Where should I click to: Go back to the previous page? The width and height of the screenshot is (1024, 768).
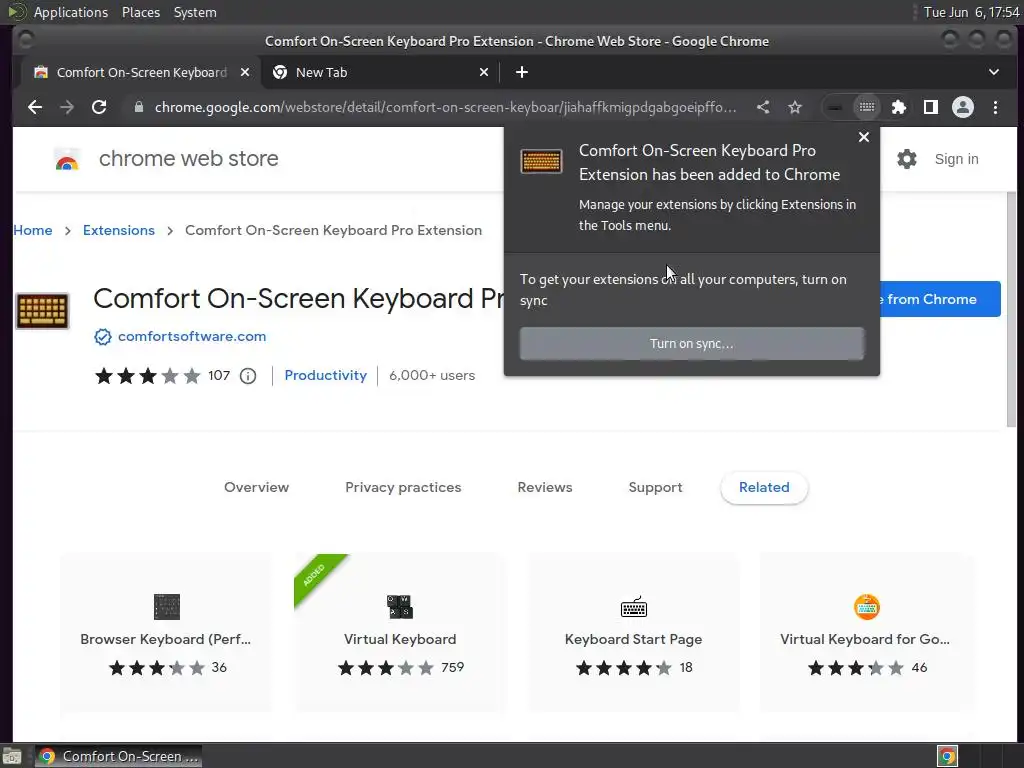(35, 107)
